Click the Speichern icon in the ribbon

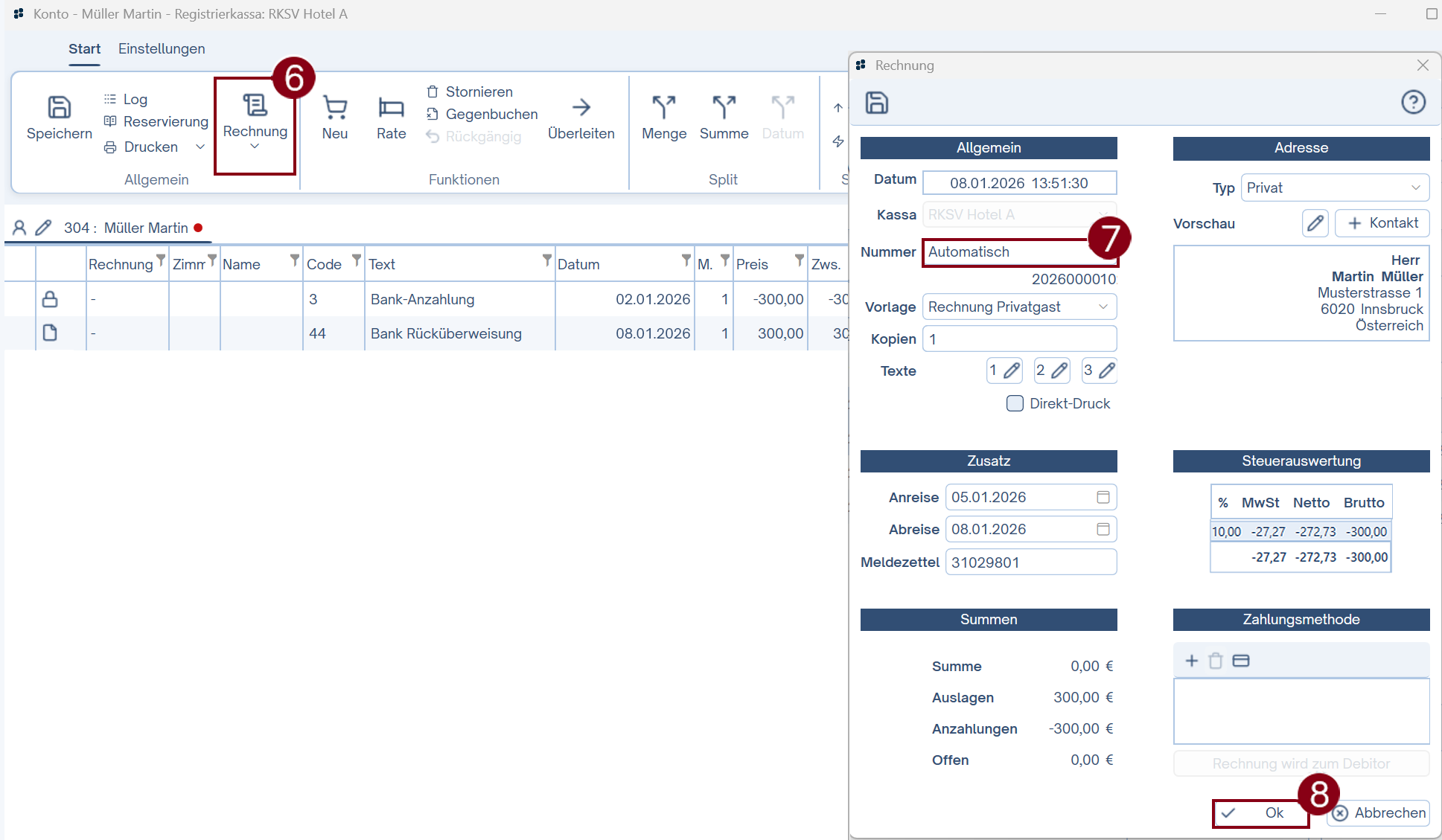click(59, 108)
